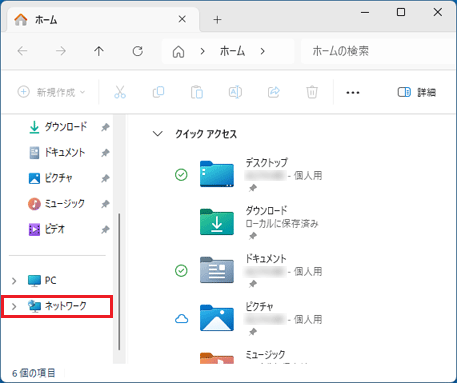This screenshot has width=457, height=383.
Task: Expand chevron before ホーム in address bar
Action: [202, 51]
